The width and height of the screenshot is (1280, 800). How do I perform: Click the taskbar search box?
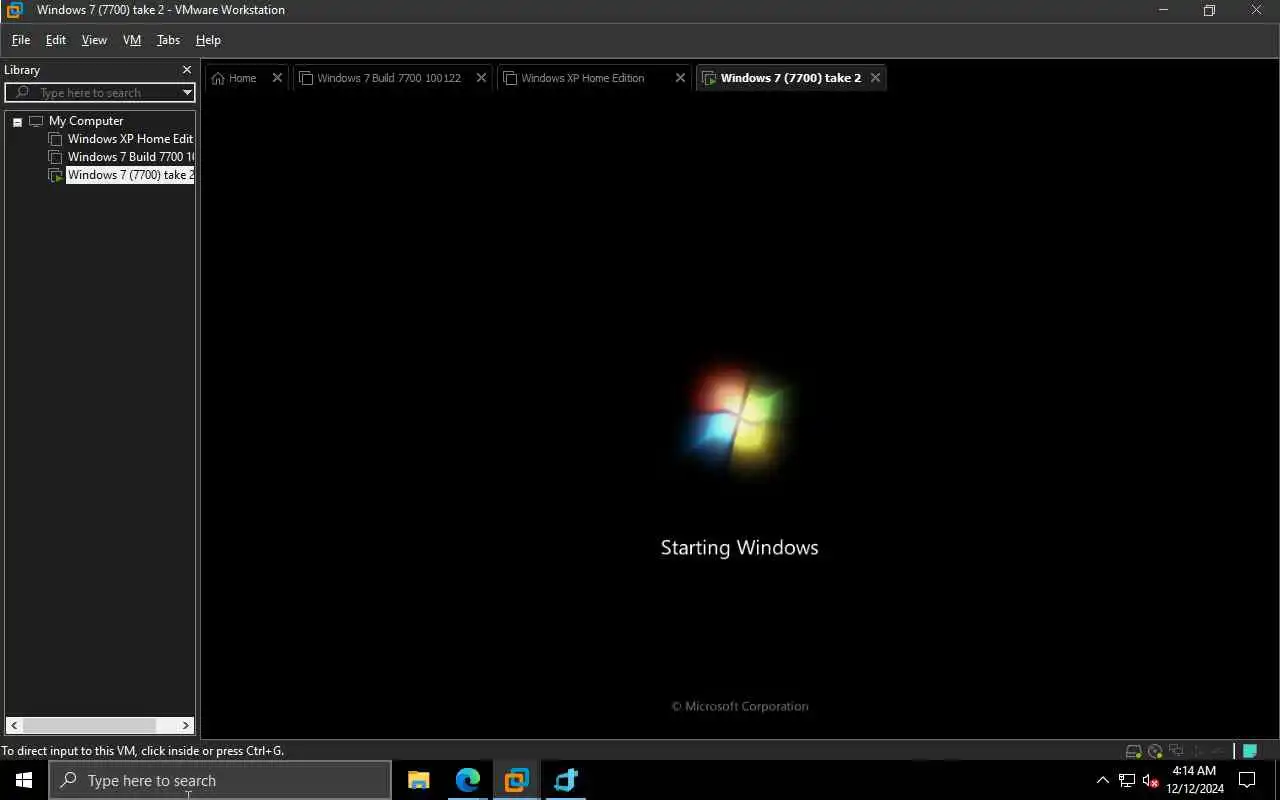[220, 780]
